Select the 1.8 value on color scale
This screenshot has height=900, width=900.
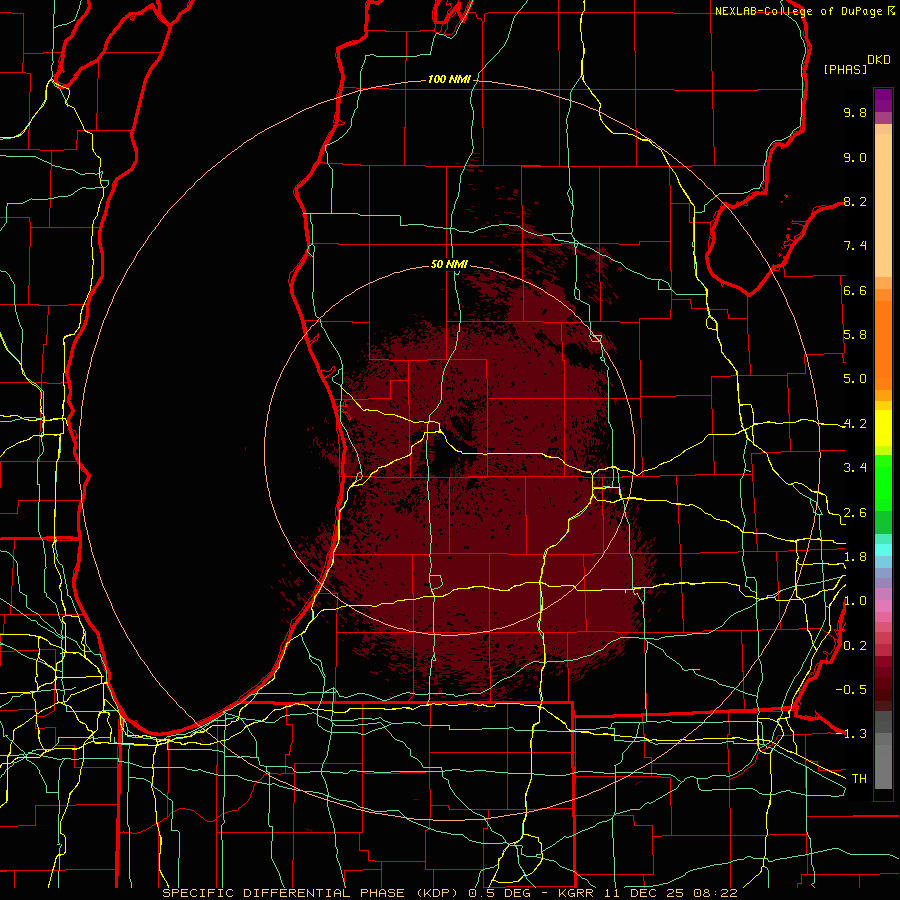coord(855,557)
